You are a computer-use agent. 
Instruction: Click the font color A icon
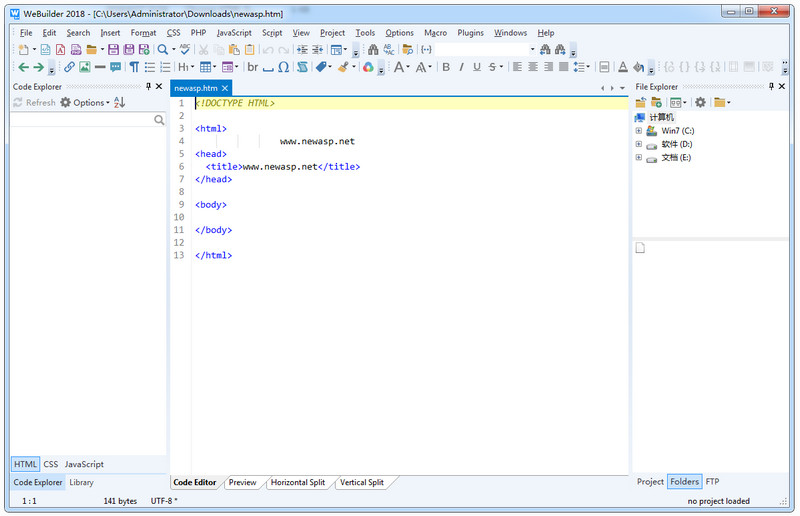623,67
